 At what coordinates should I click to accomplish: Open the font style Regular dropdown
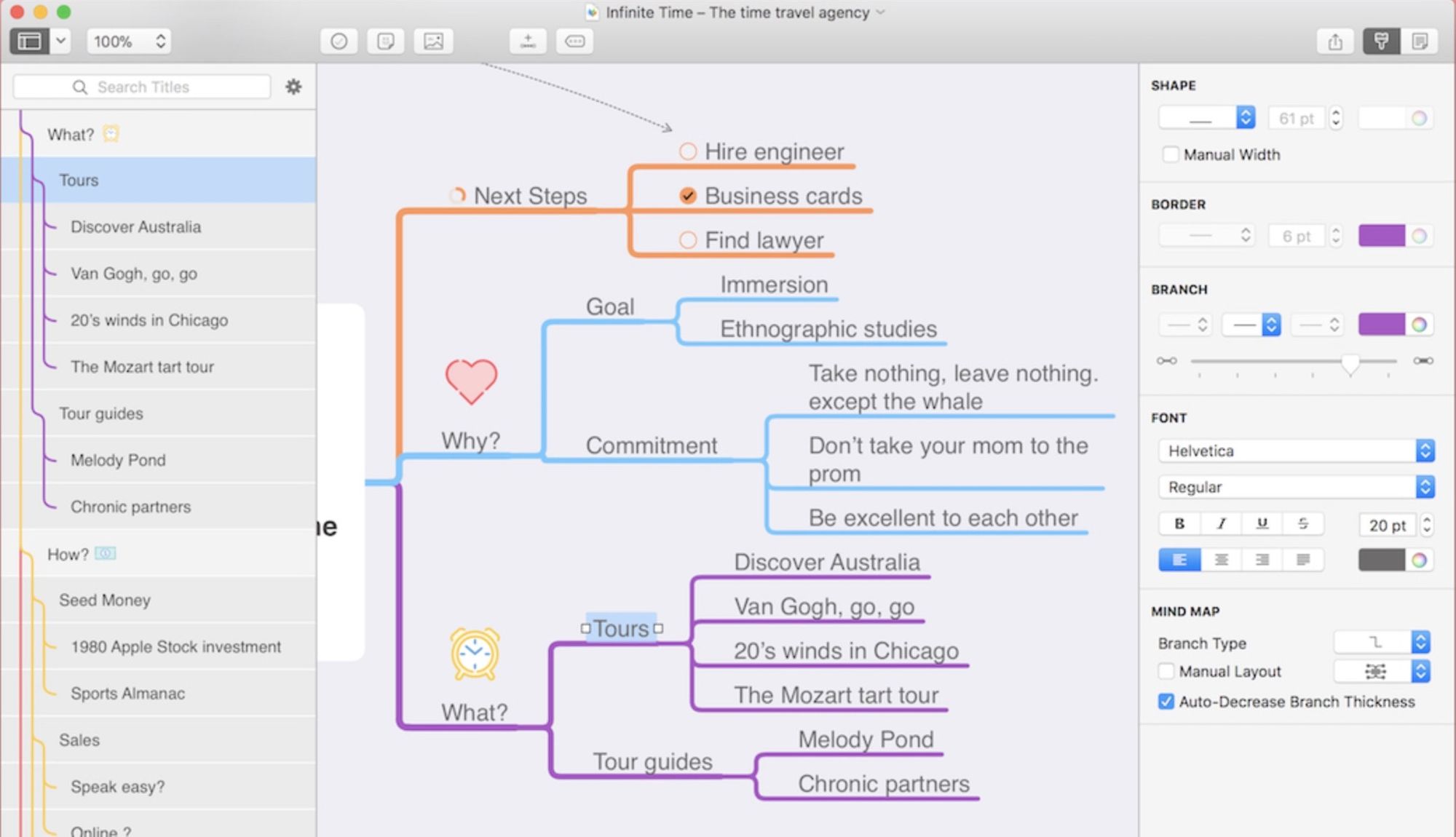click(x=1426, y=487)
